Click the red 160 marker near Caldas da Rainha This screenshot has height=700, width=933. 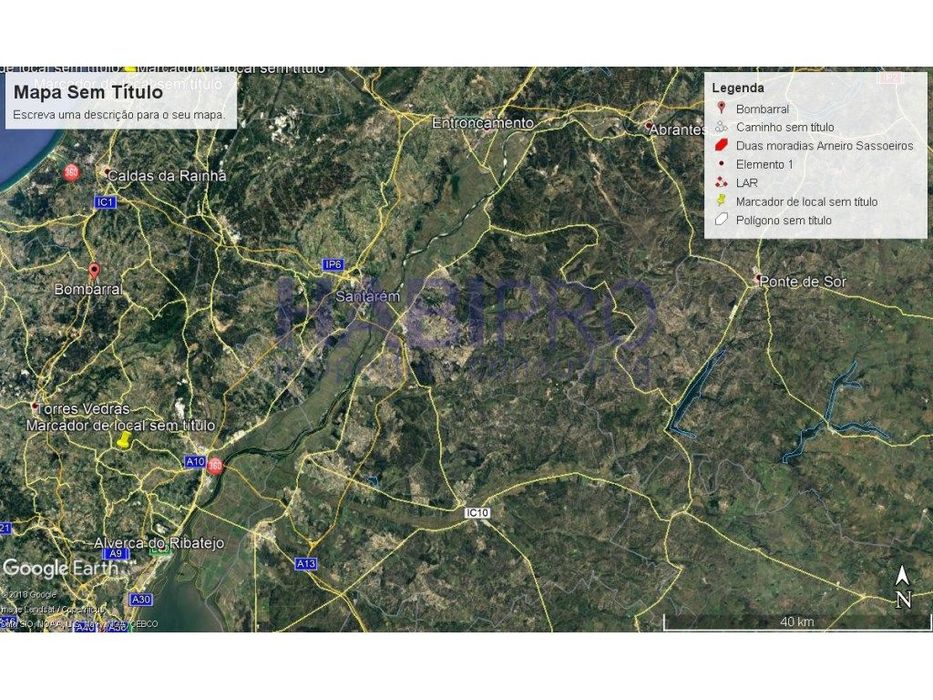tap(71, 173)
